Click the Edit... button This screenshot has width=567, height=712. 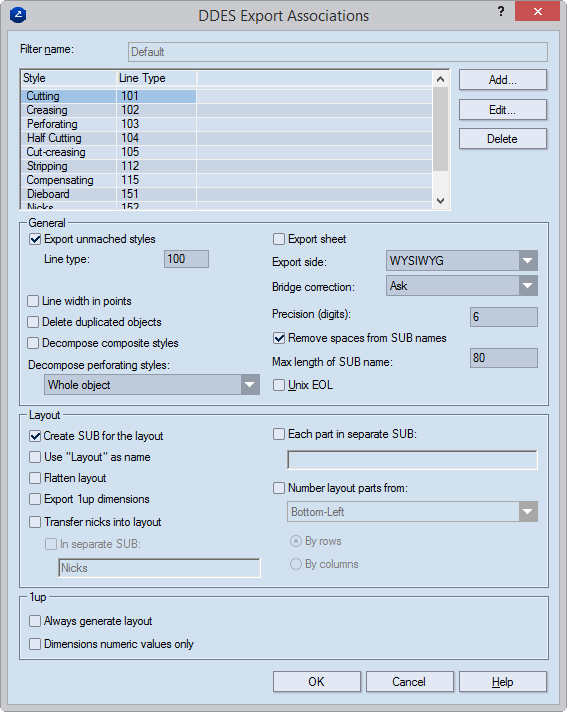[x=503, y=109]
